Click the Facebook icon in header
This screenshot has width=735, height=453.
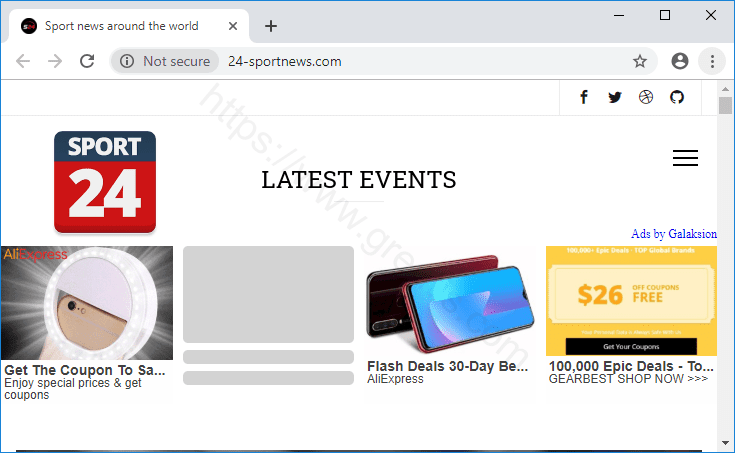584,97
